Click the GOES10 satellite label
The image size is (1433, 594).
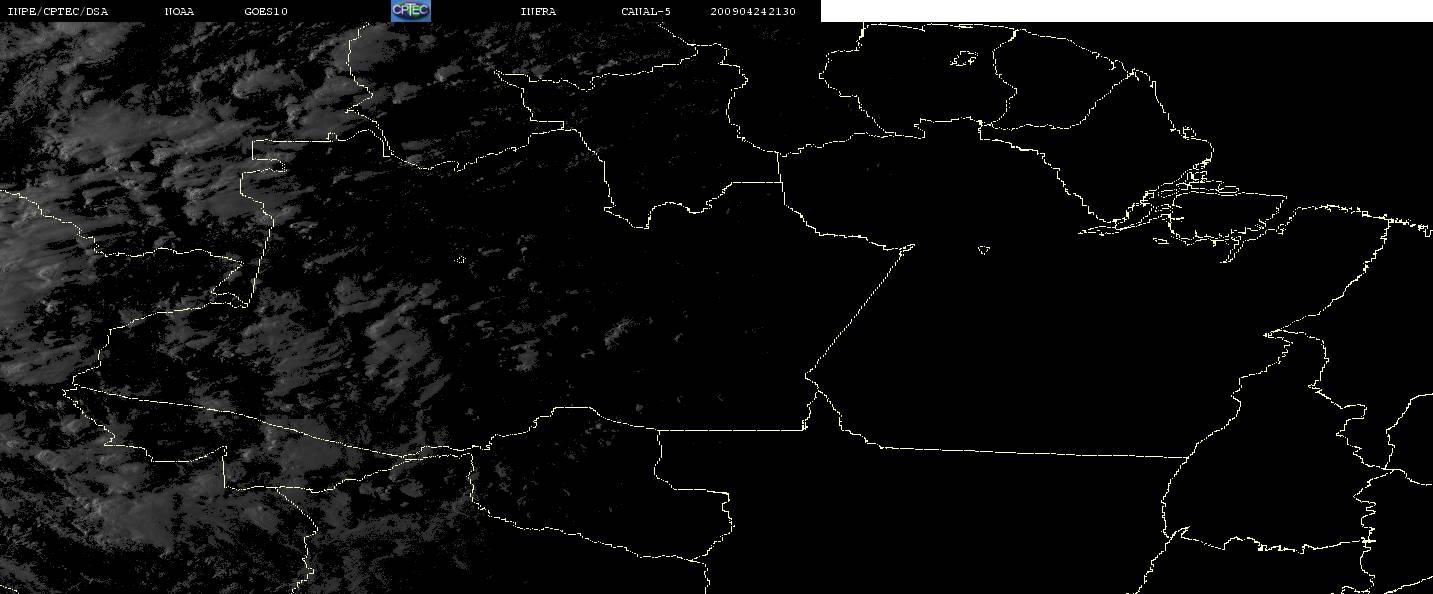coord(266,12)
